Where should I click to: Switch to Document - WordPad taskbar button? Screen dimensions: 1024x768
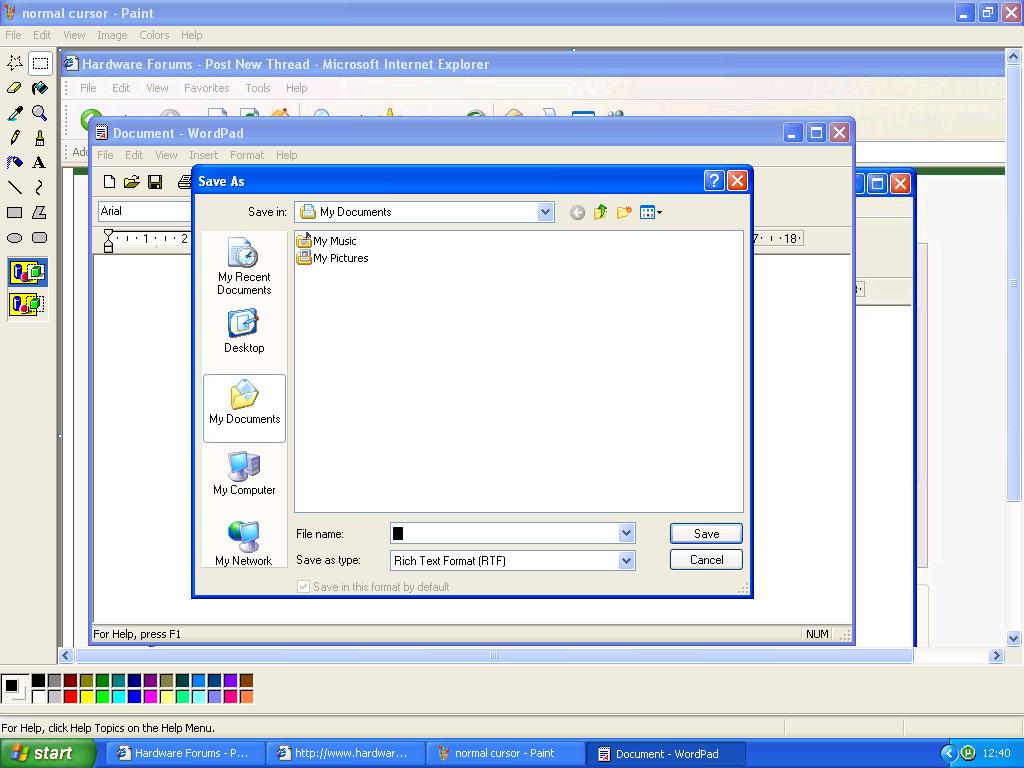[x=665, y=754]
